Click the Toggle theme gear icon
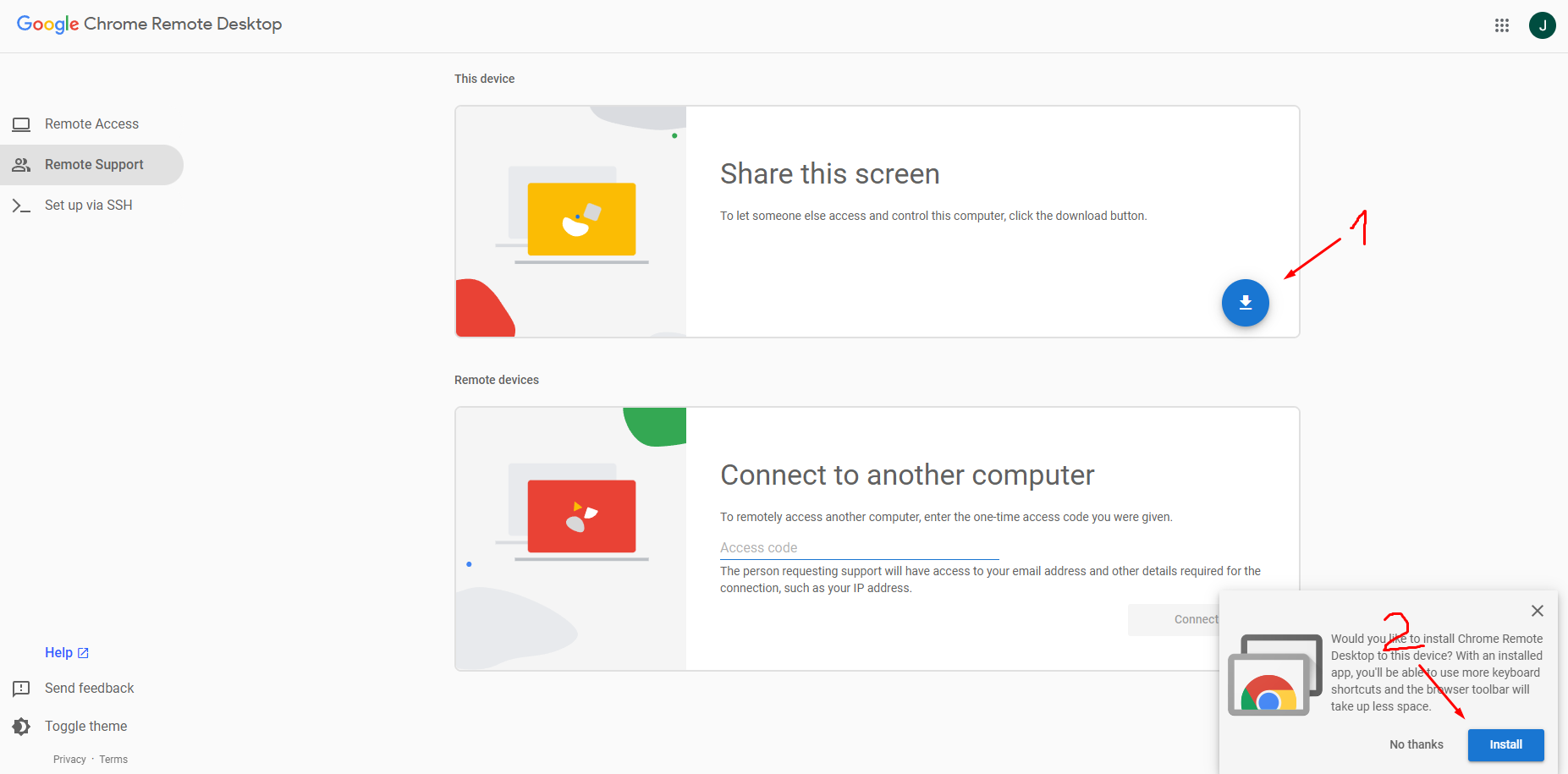The image size is (1568, 774). point(21,727)
